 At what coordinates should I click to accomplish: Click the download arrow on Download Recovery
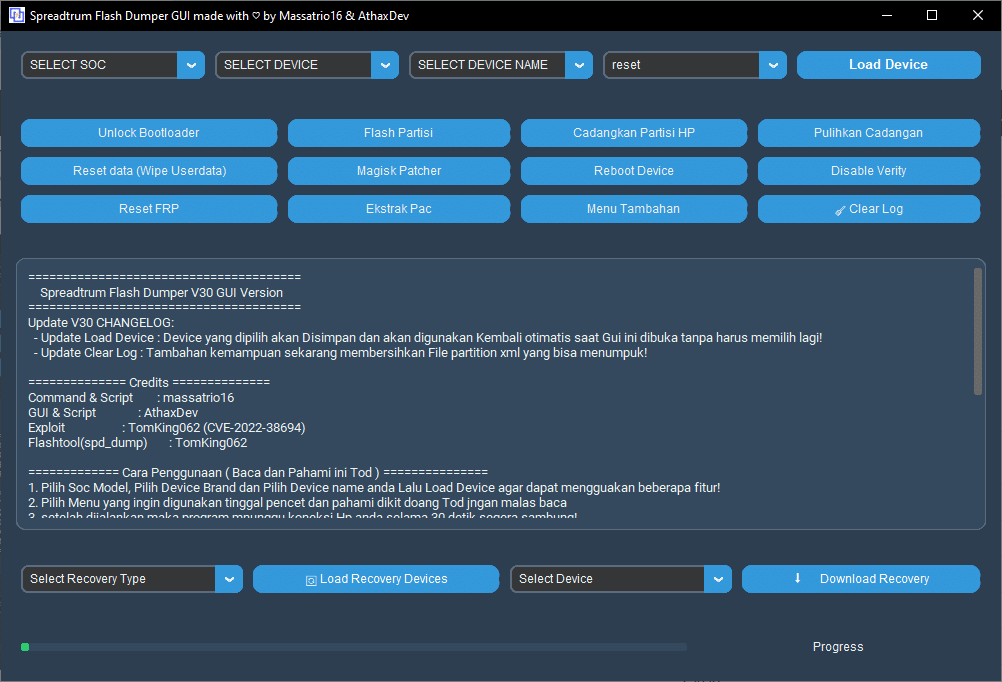(x=796, y=579)
